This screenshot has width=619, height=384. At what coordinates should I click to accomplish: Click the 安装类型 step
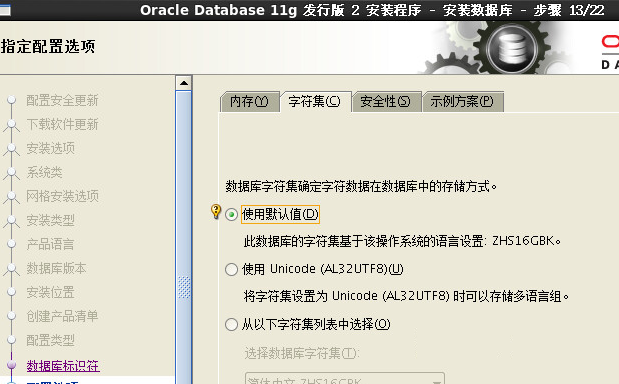pos(50,220)
